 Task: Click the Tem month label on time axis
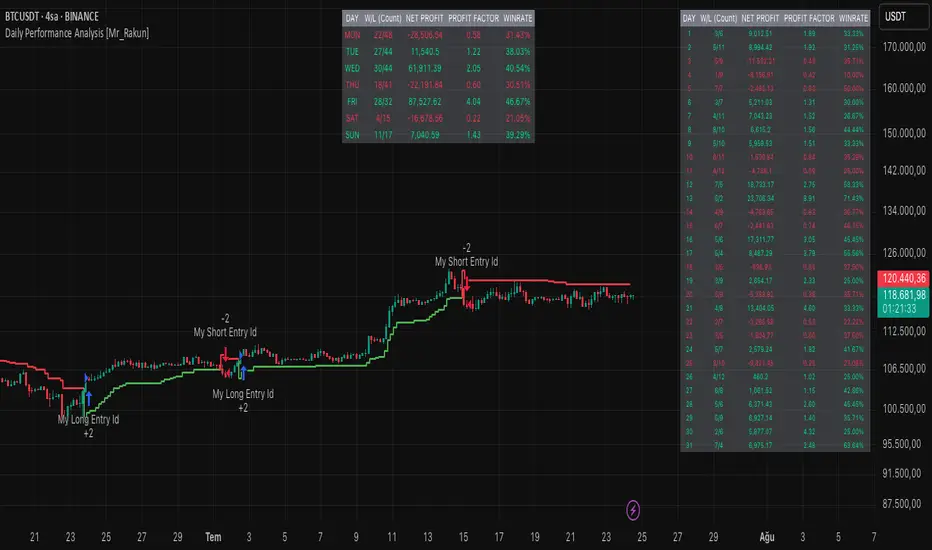pyautogui.click(x=213, y=537)
